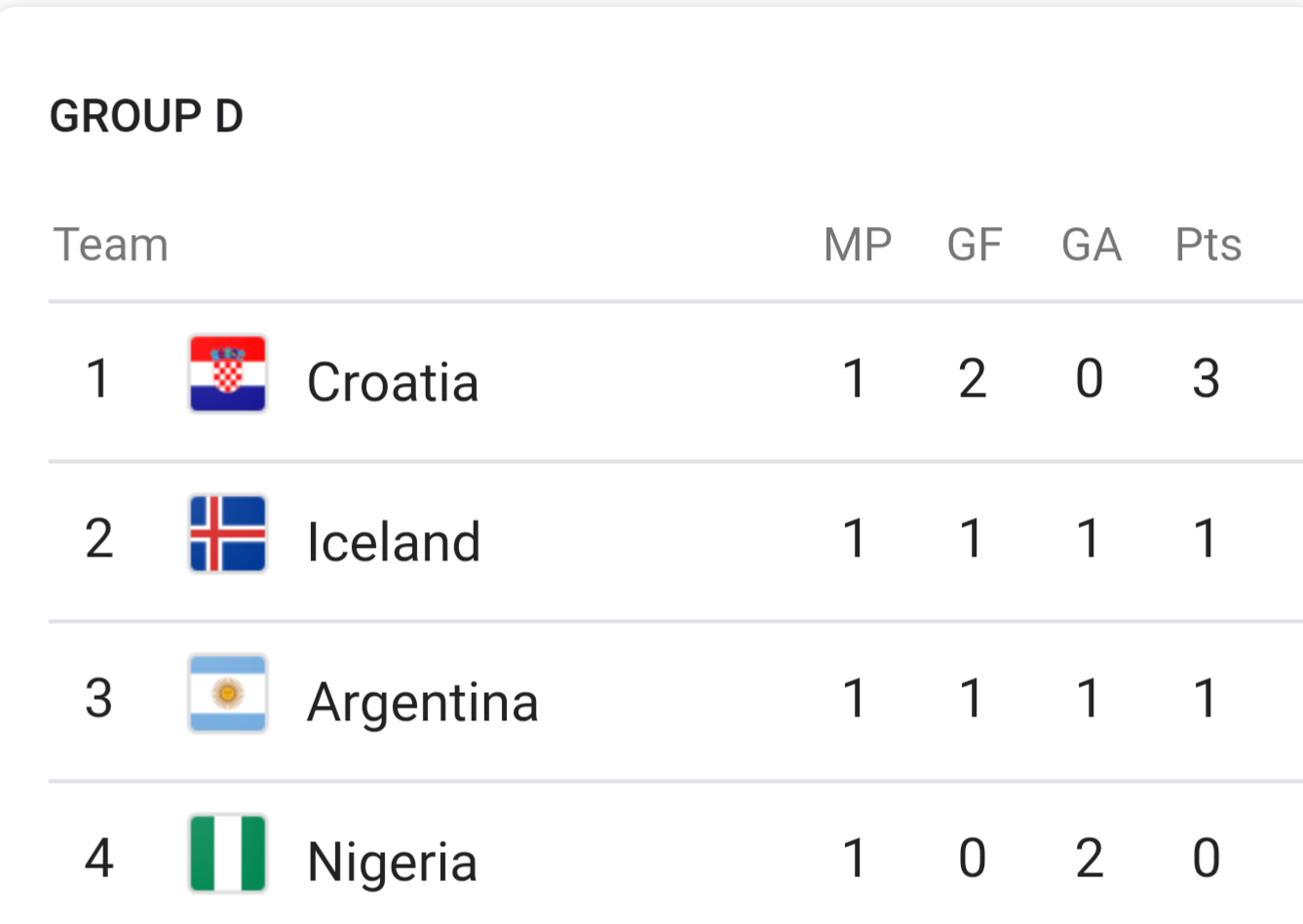Screen dimensions: 1303x924
Task: Click the GF column header
Action: click(x=975, y=244)
